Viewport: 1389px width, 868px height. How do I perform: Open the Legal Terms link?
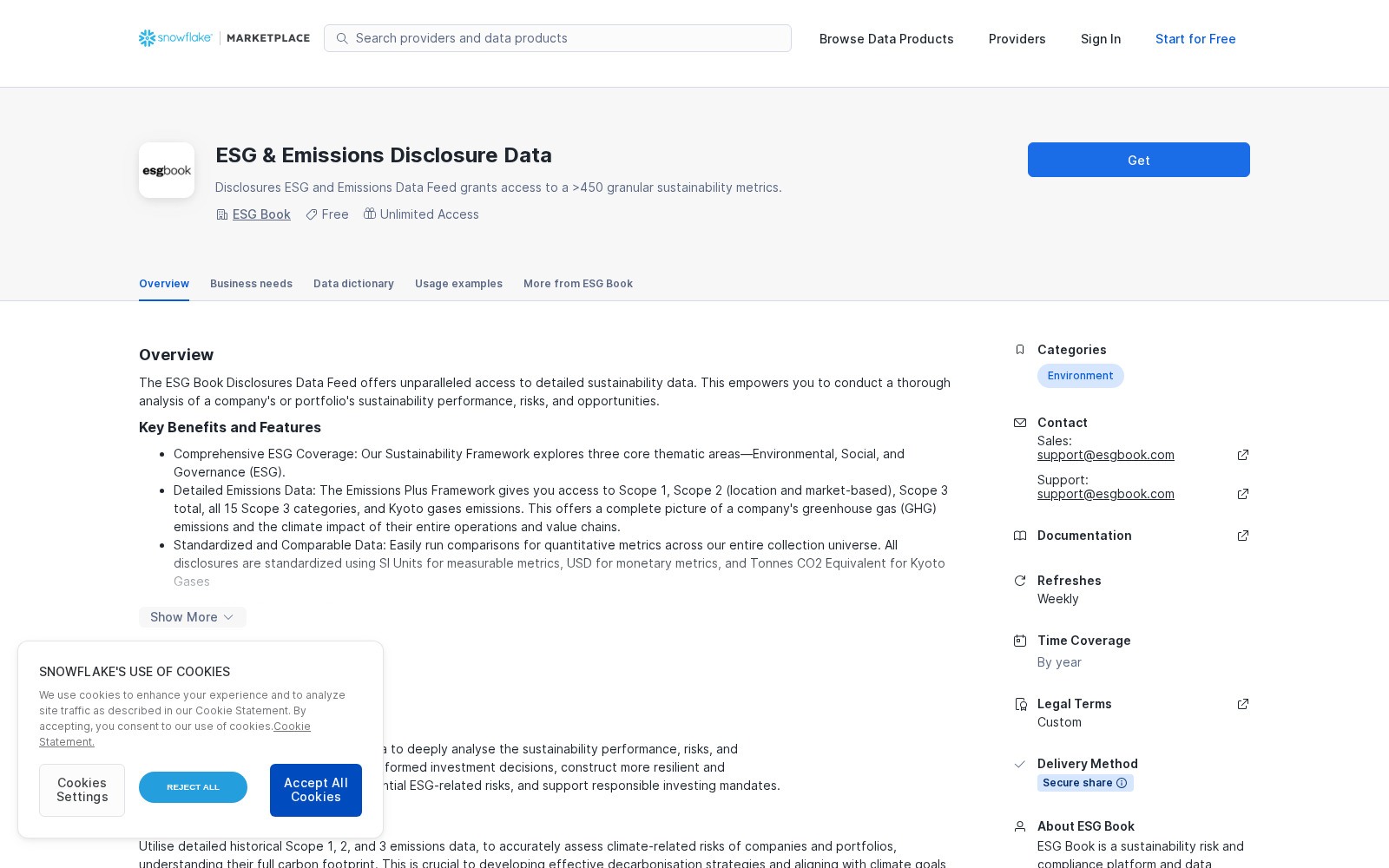click(1075, 704)
